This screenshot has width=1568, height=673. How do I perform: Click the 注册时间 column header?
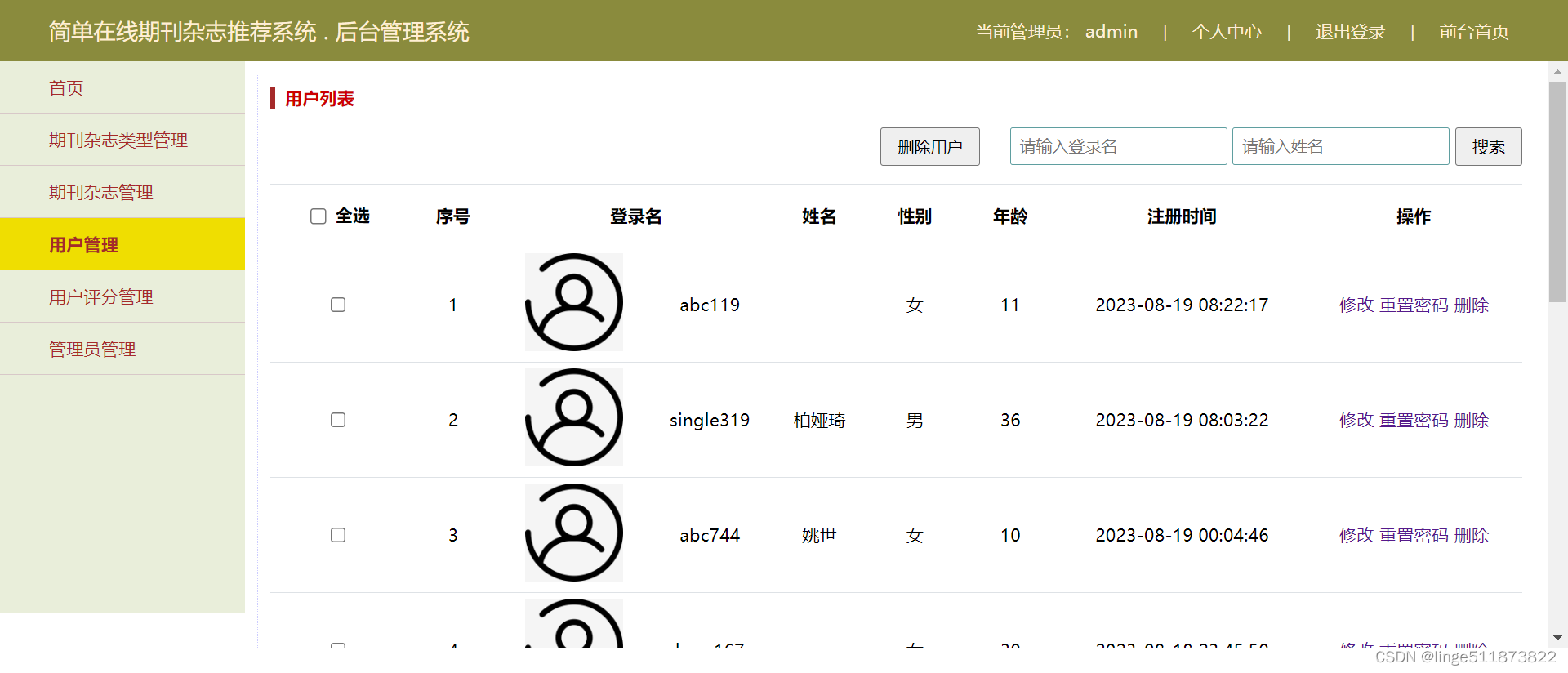pyautogui.click(x=1182, y=216)
